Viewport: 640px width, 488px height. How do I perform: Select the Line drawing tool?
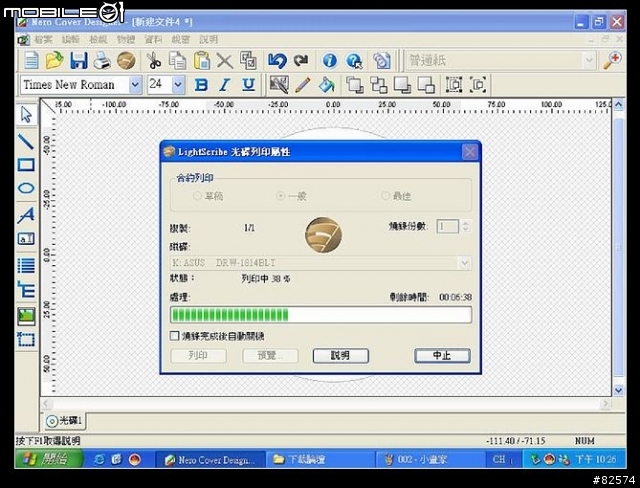pyautogui.click(x=26, y=141)
